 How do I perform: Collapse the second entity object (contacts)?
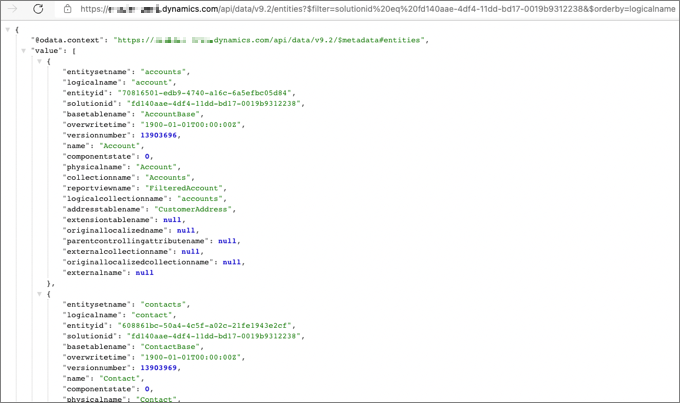pyautogui.click(x=39, y=293)
